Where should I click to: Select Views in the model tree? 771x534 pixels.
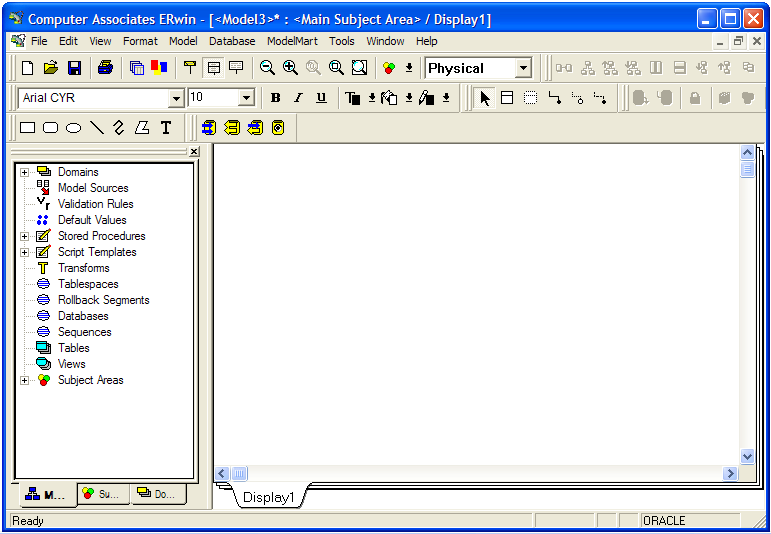point(72,364)
